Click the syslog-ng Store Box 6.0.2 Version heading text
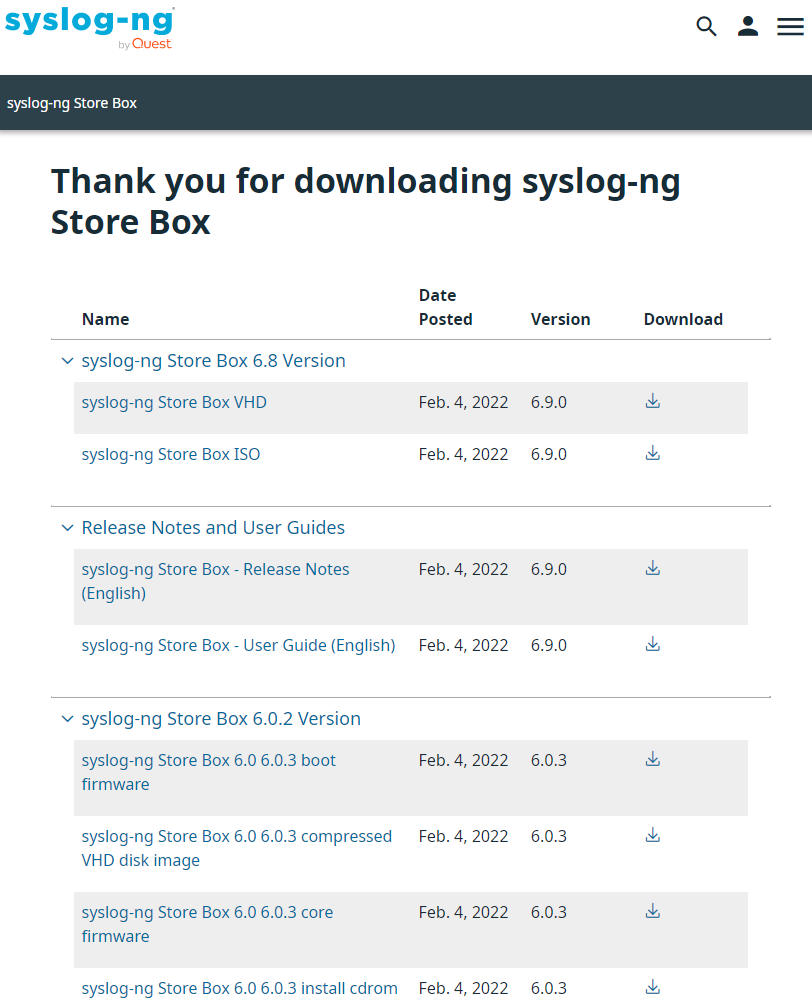 [221, 719]
